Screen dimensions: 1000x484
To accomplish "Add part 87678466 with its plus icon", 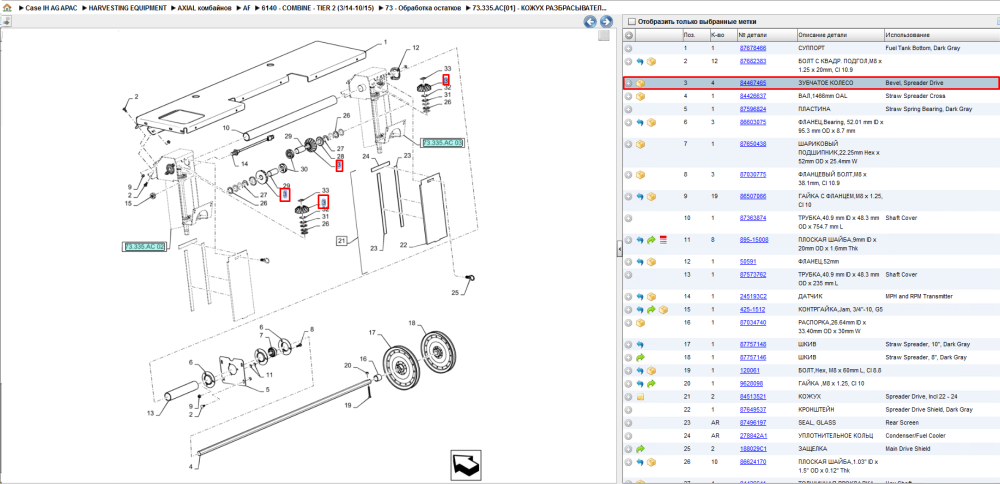I will click(629, 48).
